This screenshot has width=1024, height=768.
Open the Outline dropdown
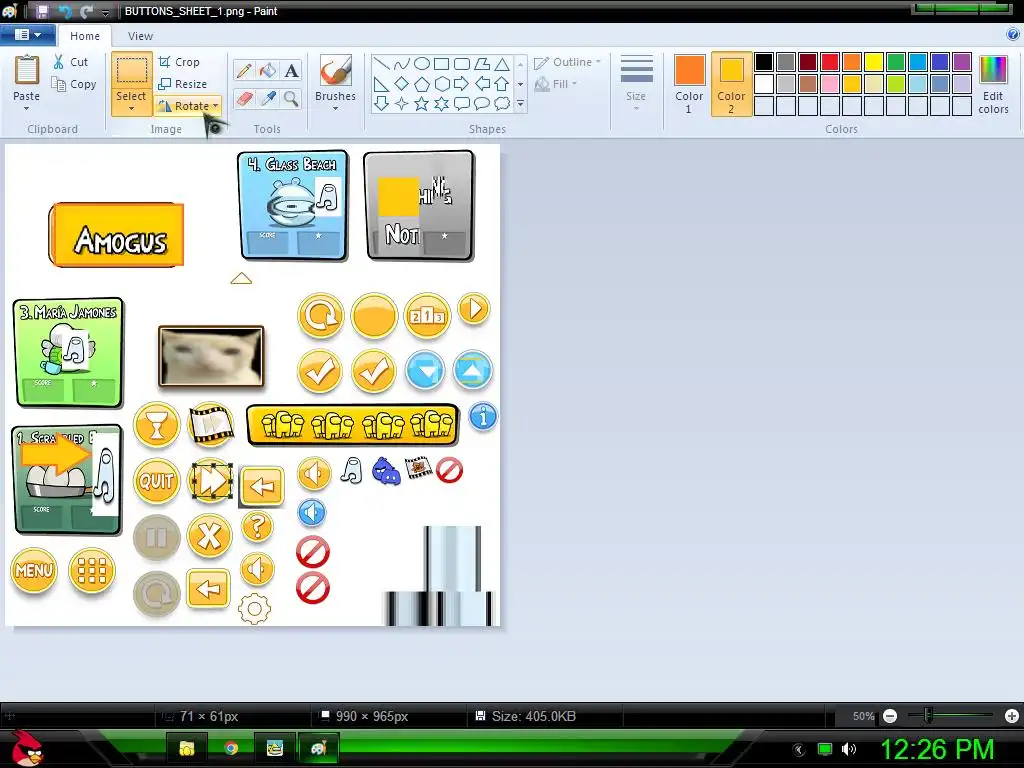[567, 62]
